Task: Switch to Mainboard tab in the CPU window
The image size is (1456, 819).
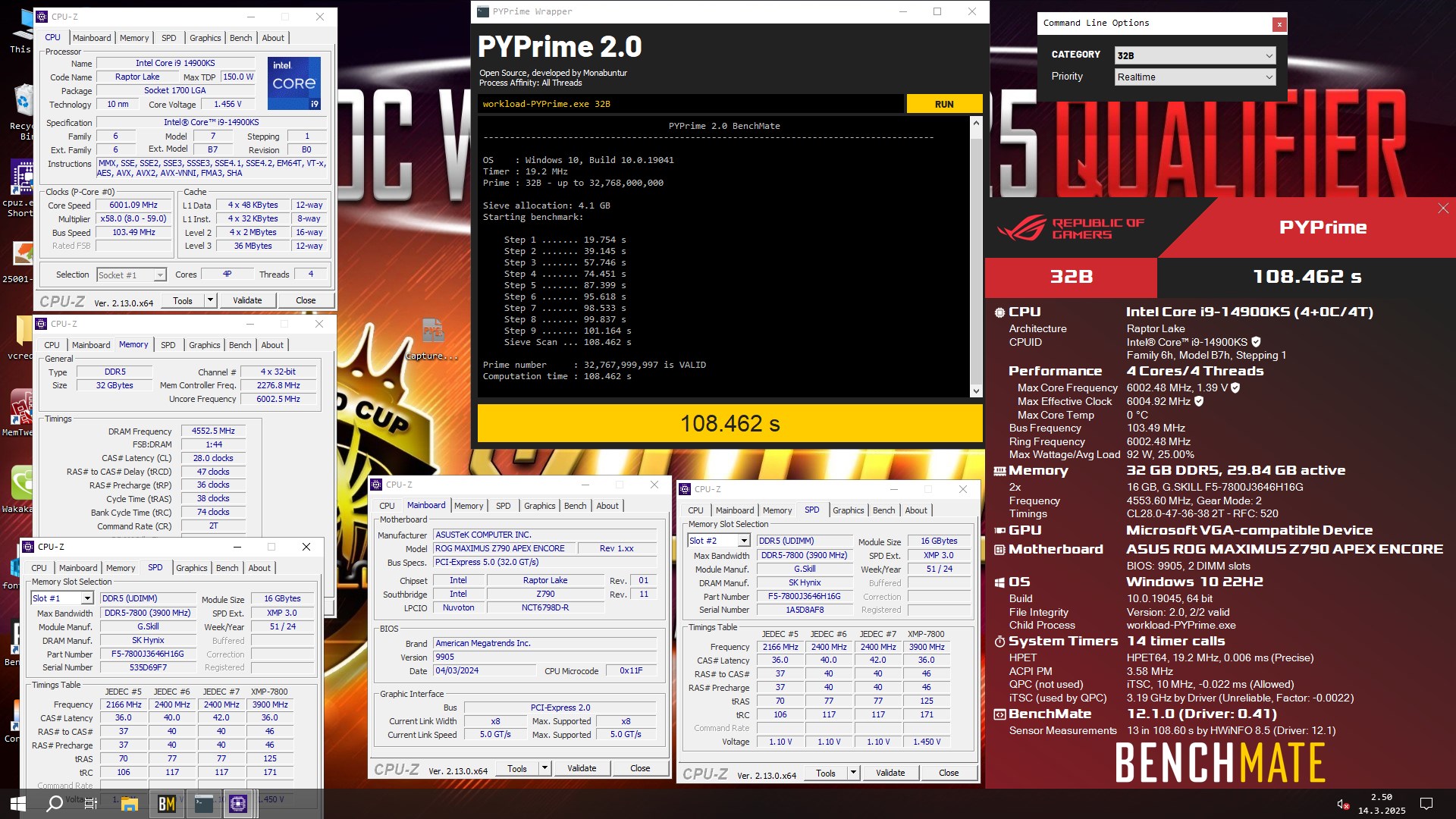Action: [x=92, y=38]
